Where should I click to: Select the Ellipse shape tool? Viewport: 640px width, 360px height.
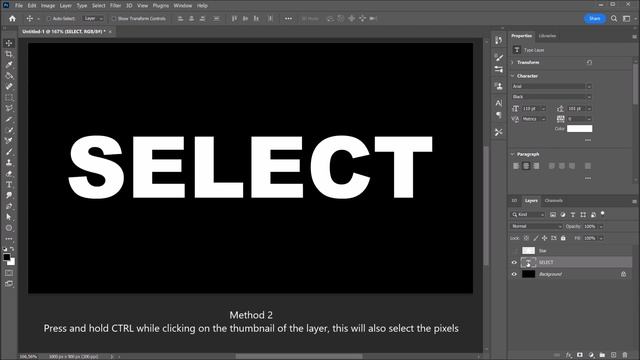click(x=9, y=228)
